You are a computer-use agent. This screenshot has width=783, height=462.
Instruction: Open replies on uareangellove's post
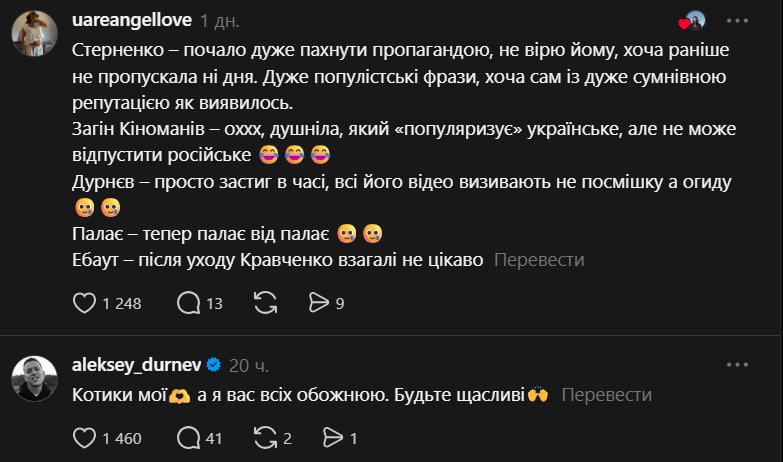(188, 302)
